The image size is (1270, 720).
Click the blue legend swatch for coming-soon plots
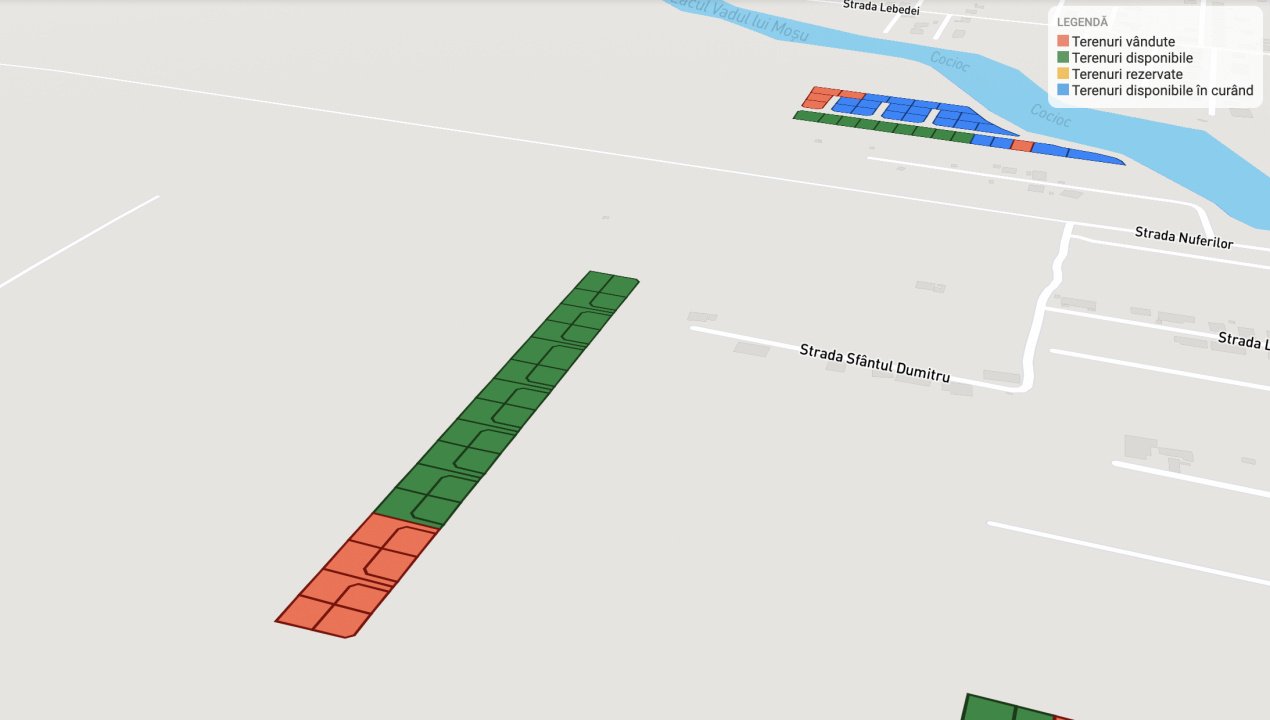(x=1063, y=90)
